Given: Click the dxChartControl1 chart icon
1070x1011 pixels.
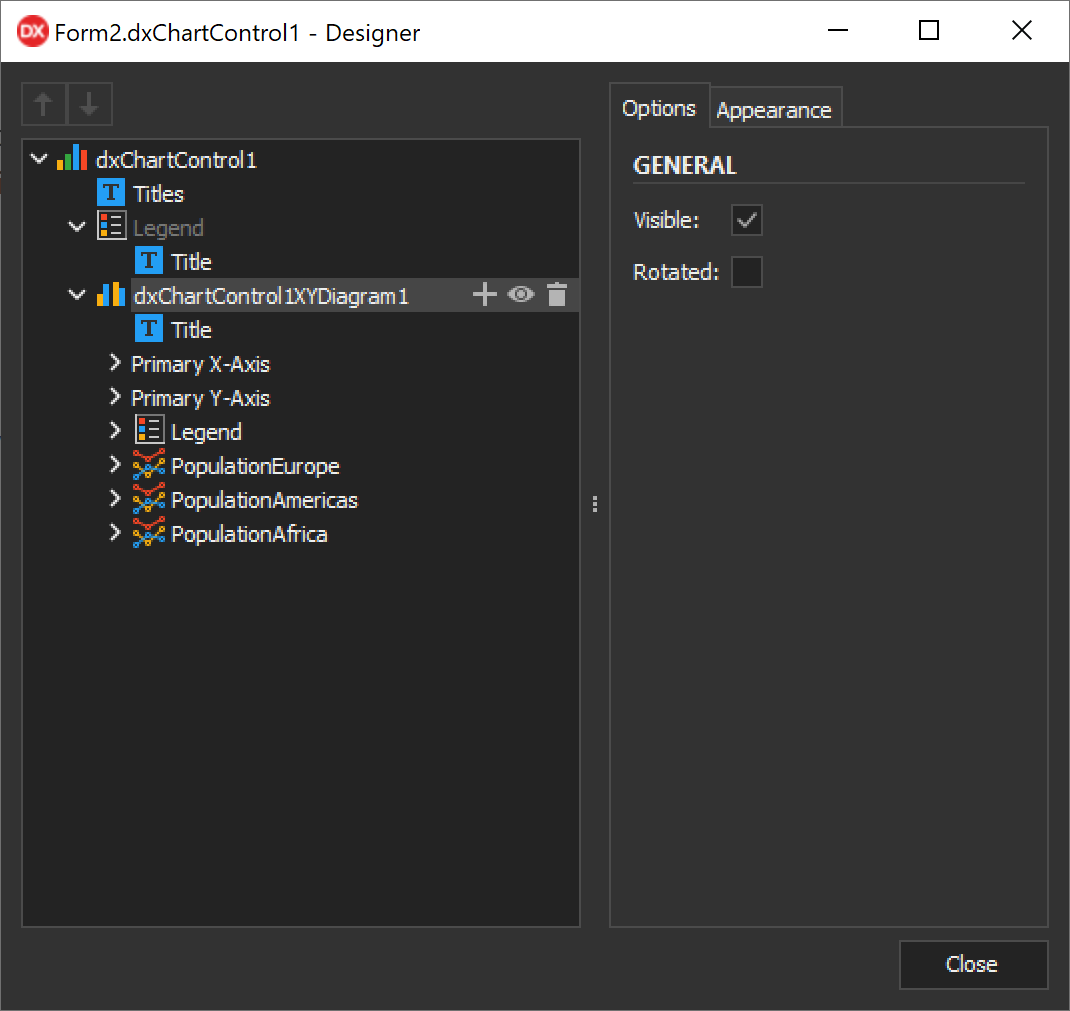Looking at the screenshot, I should pos(72,160).
